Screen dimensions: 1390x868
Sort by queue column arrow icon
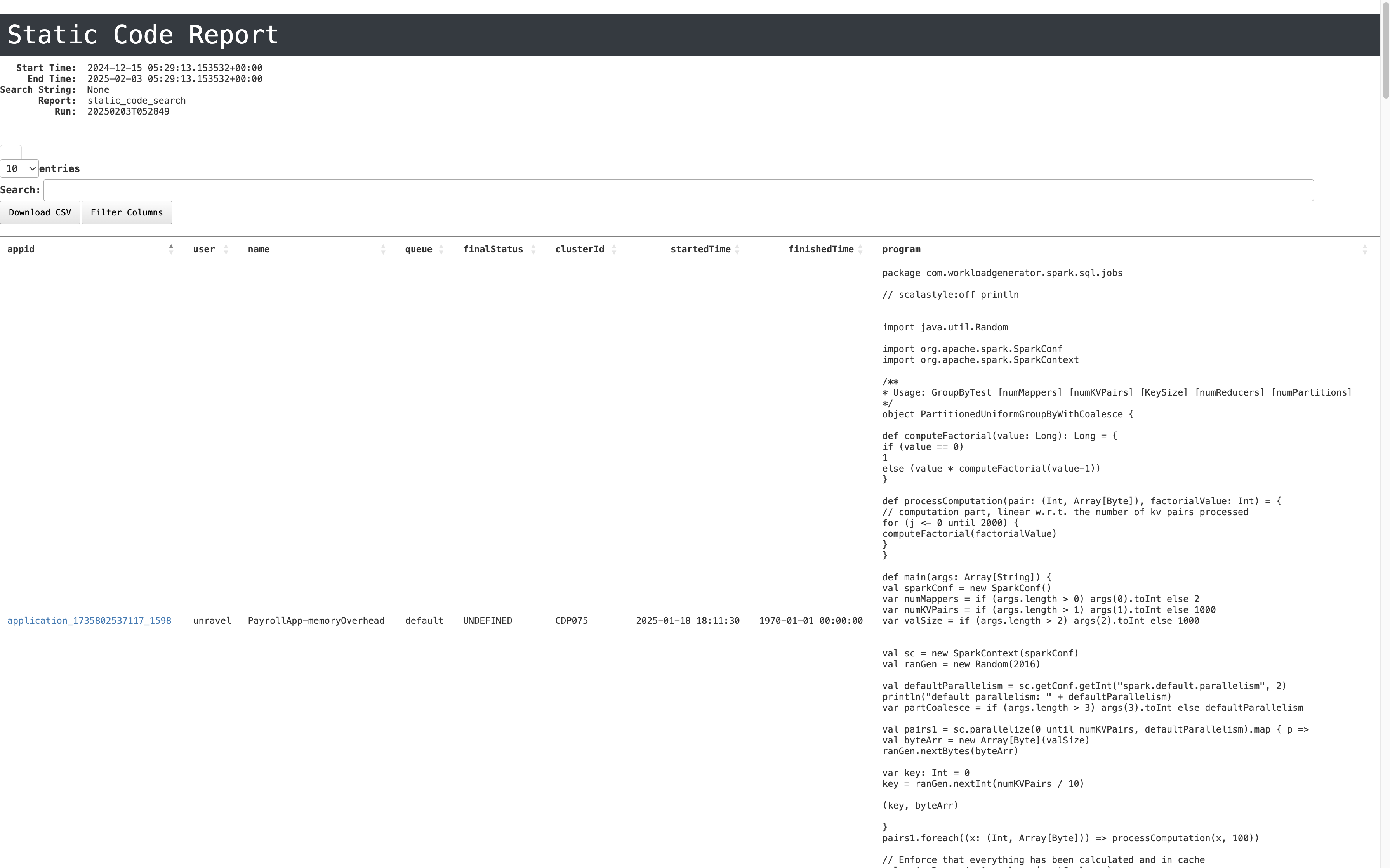(x=441, y=249)
